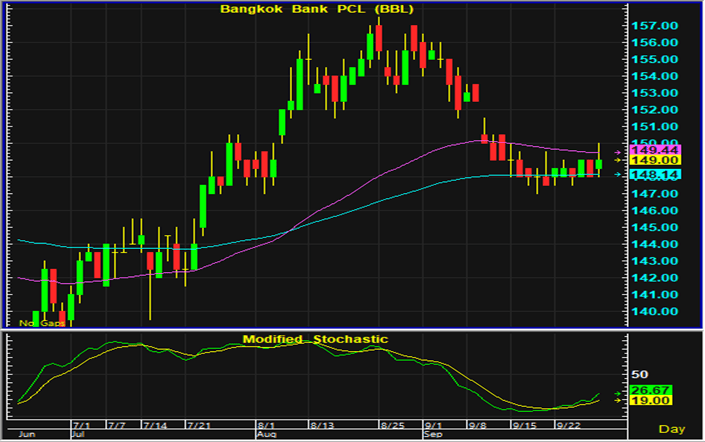The height and width of the screenshot is (442, 705).
Task: Click the last green candlestick on the chart
Action: pos(598,163)
